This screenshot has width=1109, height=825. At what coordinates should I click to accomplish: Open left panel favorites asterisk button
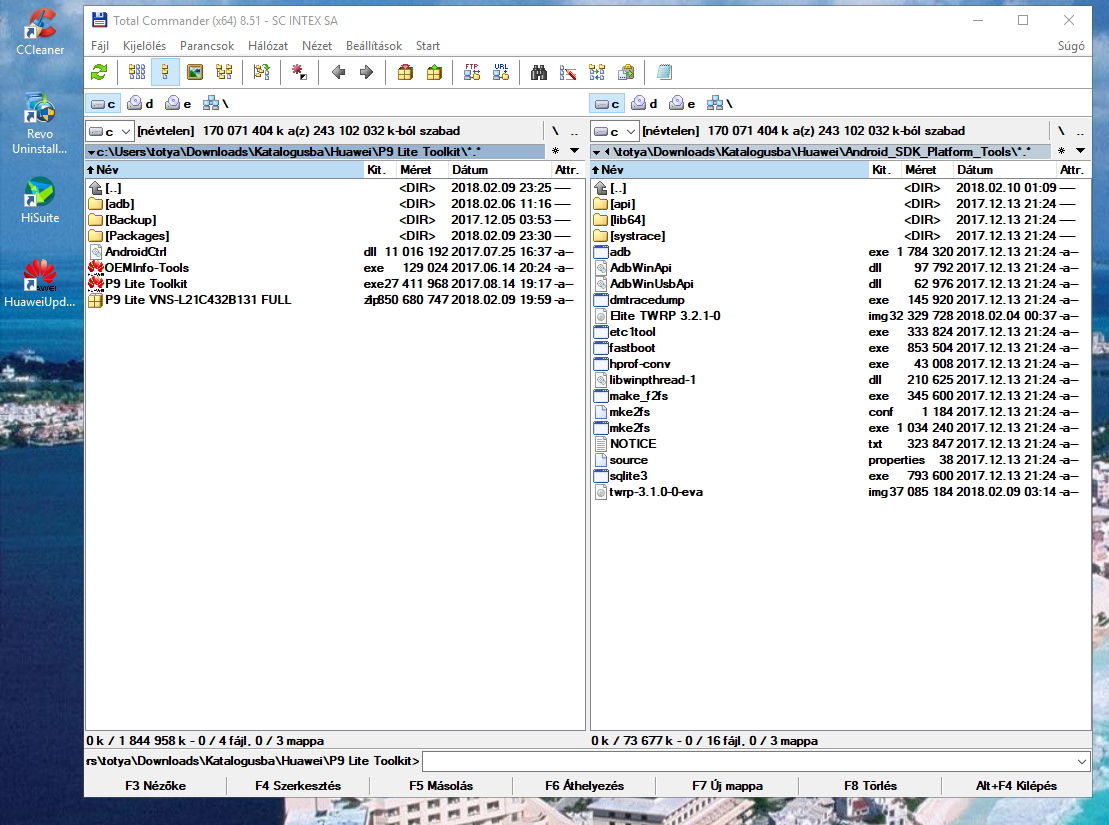point(555,151)
